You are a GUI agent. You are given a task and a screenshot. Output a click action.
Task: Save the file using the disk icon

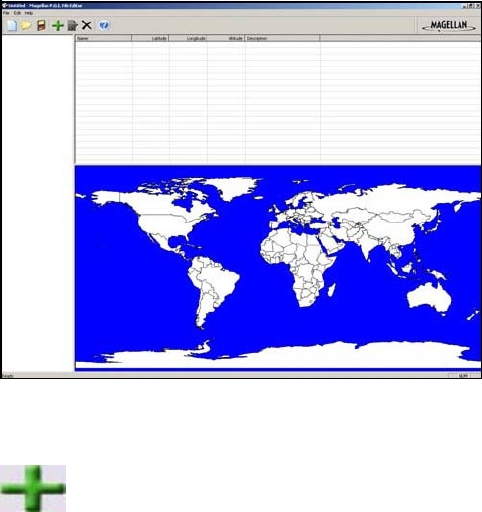(x=41, y=26)
